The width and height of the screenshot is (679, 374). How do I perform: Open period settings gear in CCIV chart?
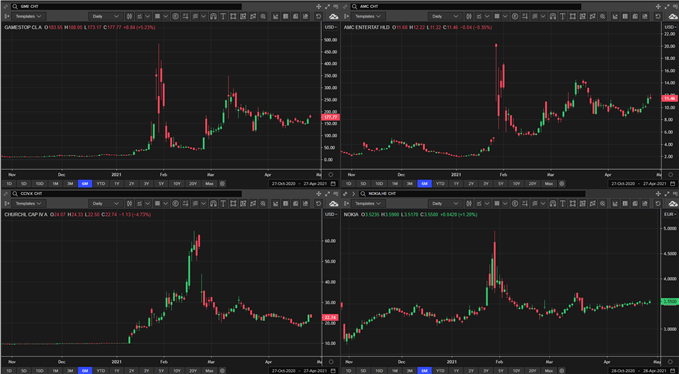pyautogui.click(x=222, y=371)
